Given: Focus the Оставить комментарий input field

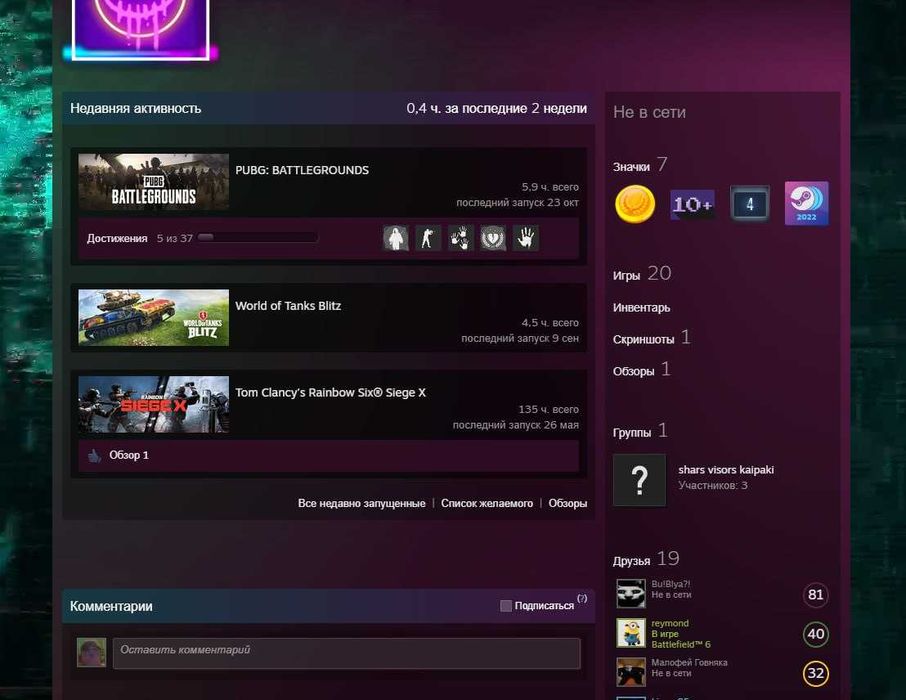Looking at the screenshot, I should (x=347, y=653).
